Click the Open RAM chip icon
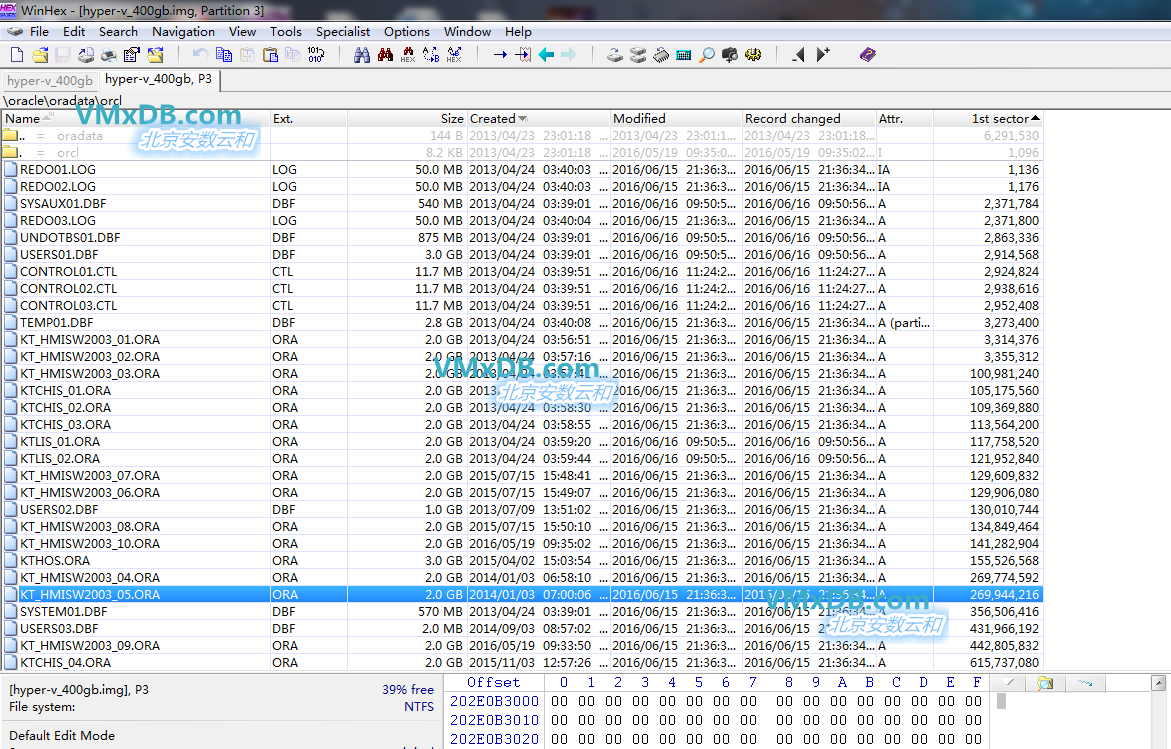The height and width of the screenshot is (749, 1171). point(661,55)
